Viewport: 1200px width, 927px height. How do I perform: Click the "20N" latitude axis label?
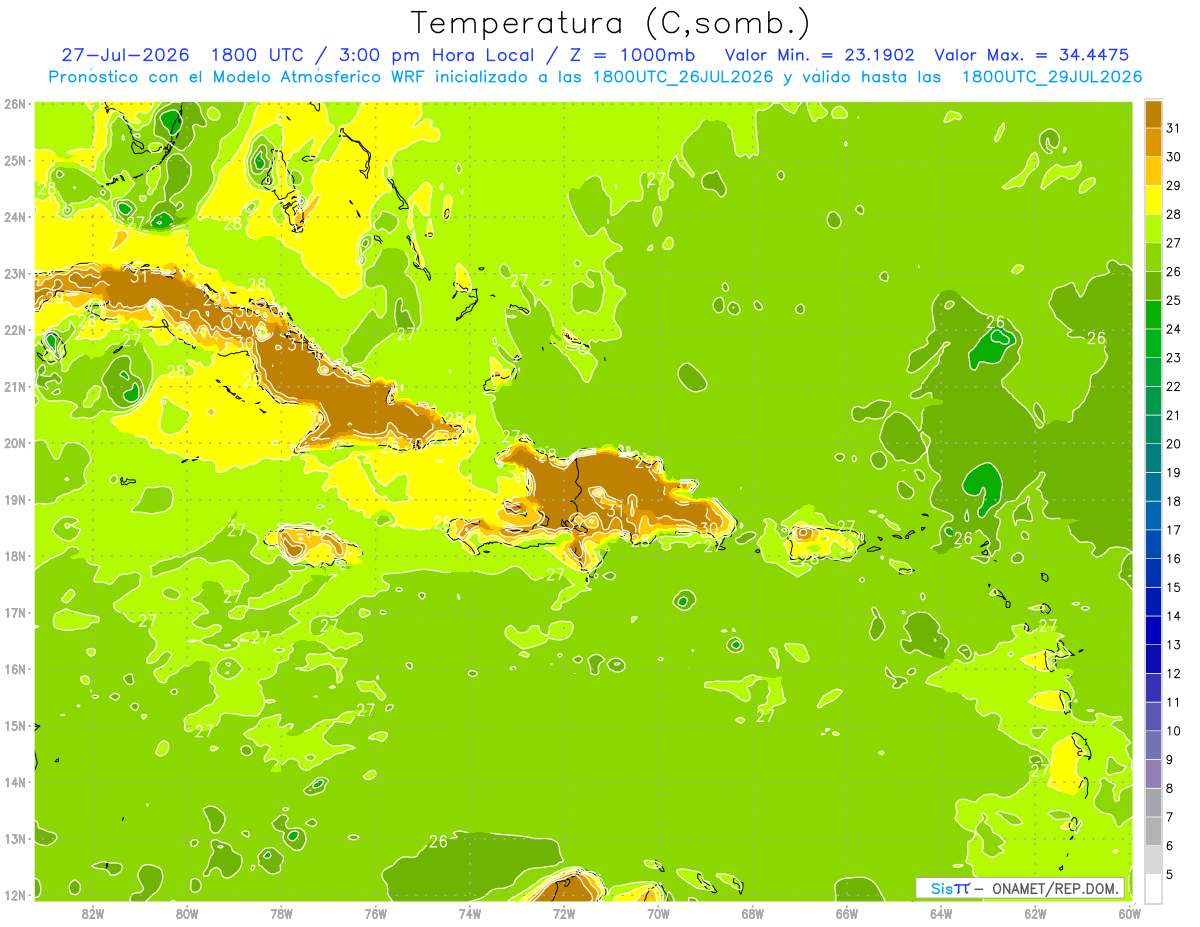(x=15, y=443)
